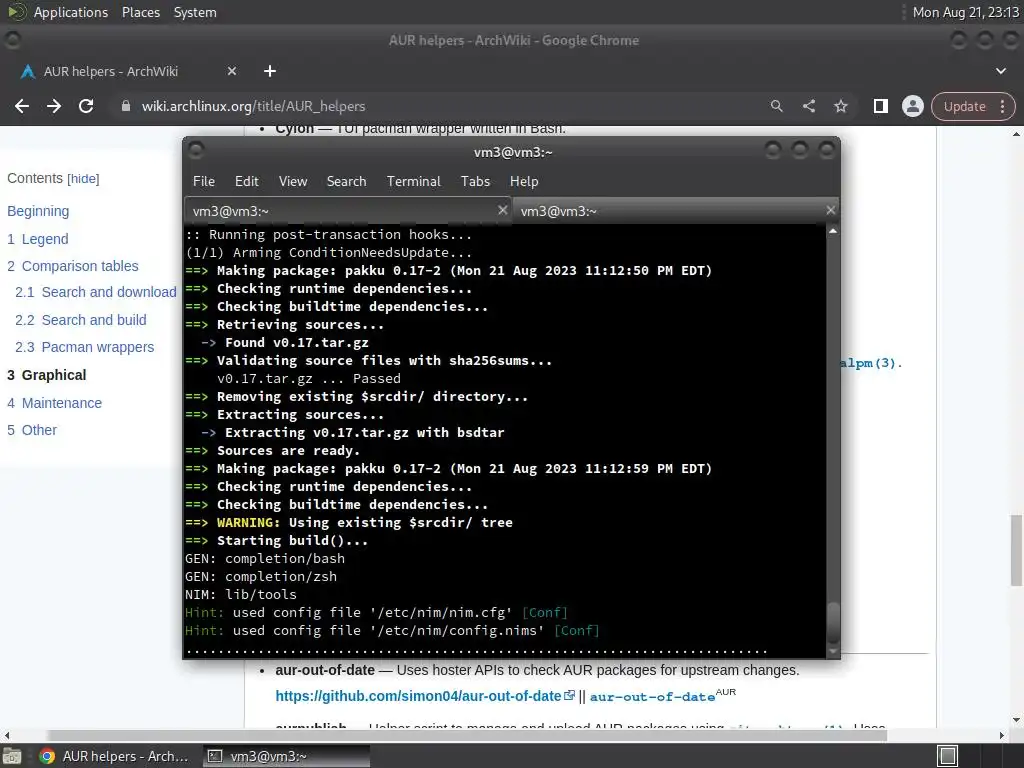The width and height of the screenshot is (1024, 768).
Task: Open terminal Search menu
Action: 346,182
